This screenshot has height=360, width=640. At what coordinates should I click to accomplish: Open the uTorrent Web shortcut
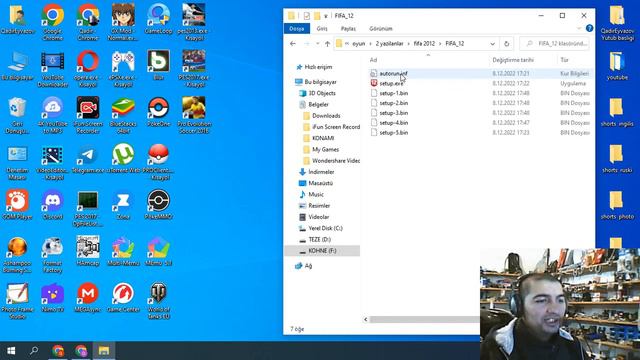point(123,158)
